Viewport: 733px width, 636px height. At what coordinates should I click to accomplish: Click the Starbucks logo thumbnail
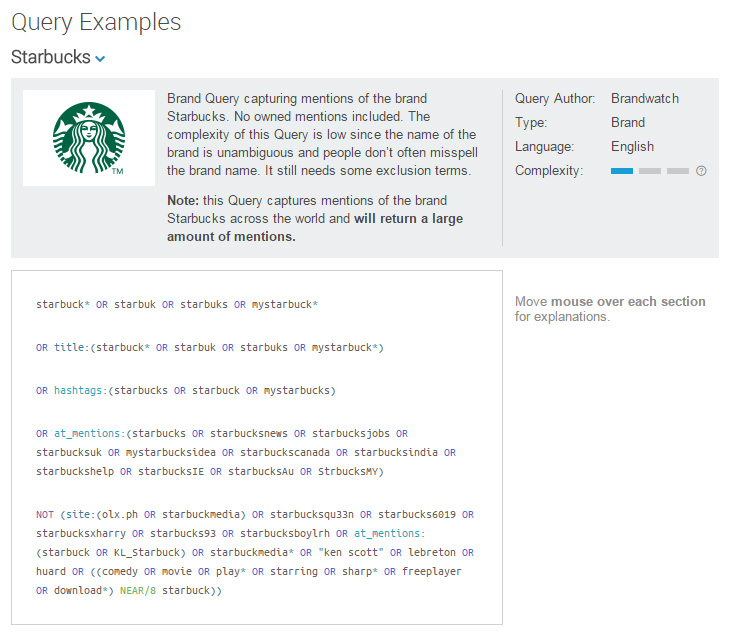89,138
